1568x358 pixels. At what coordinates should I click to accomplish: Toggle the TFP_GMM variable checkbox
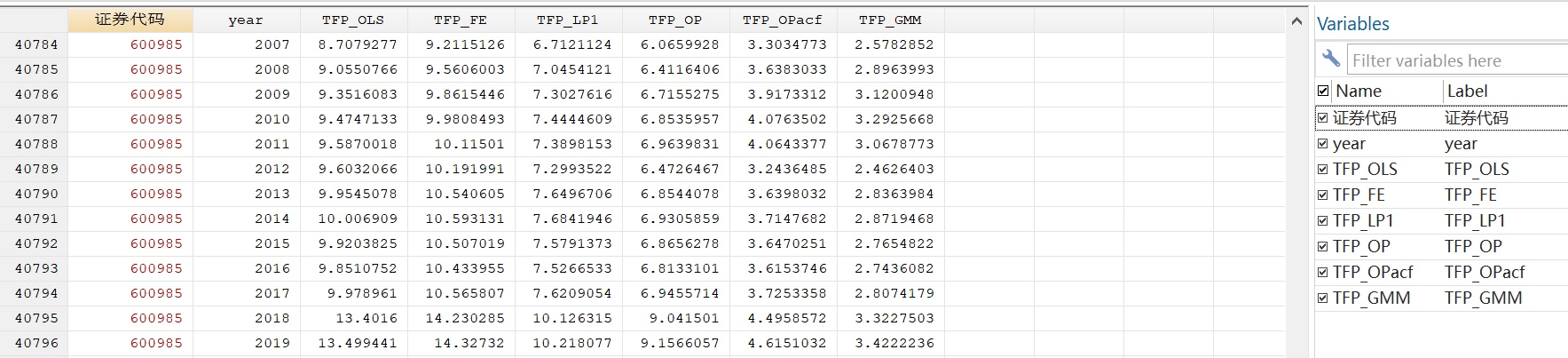click(x=1323, y=298)
